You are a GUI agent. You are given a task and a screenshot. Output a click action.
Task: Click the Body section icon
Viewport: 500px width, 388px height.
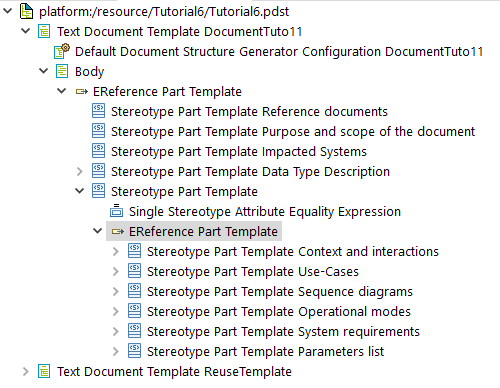point(62,71)
